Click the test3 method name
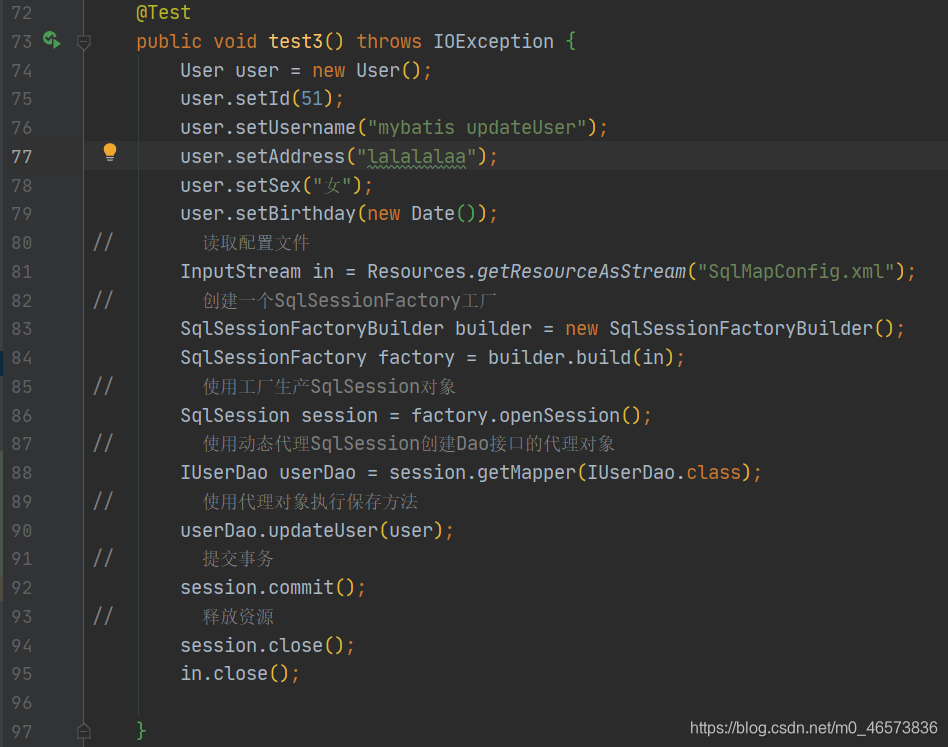 [x=296, y=41]
